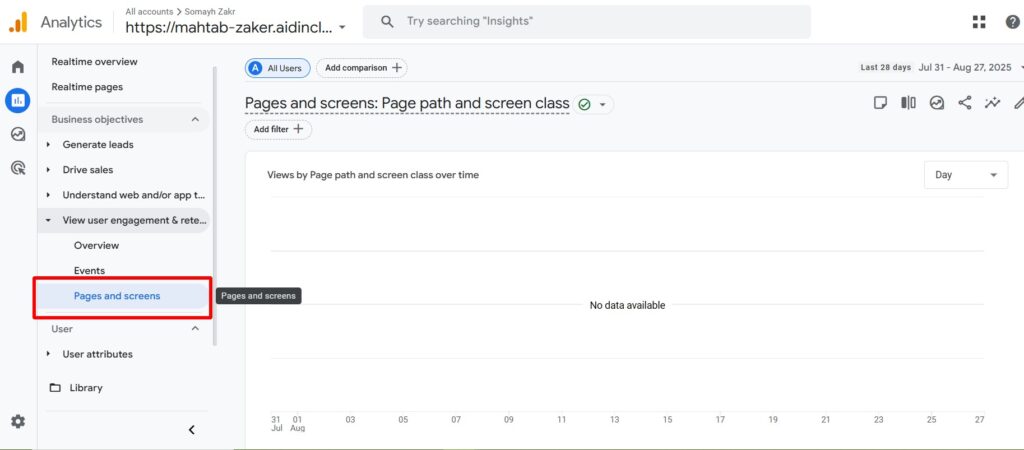Open the Home icon in left rail
The image size is (1024, 450).
click(x=17, y=67)
